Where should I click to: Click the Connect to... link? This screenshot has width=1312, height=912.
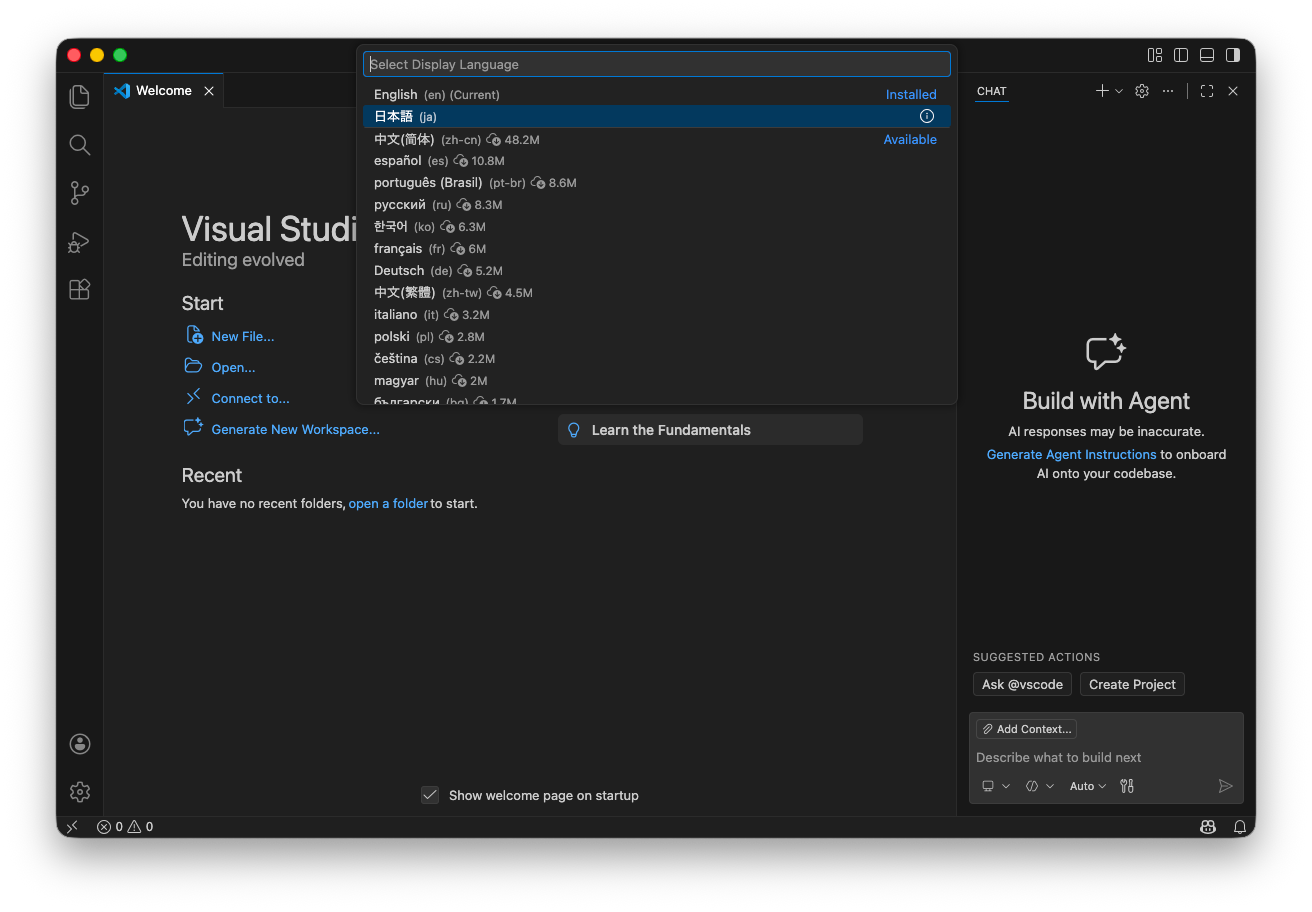[250, 399]
